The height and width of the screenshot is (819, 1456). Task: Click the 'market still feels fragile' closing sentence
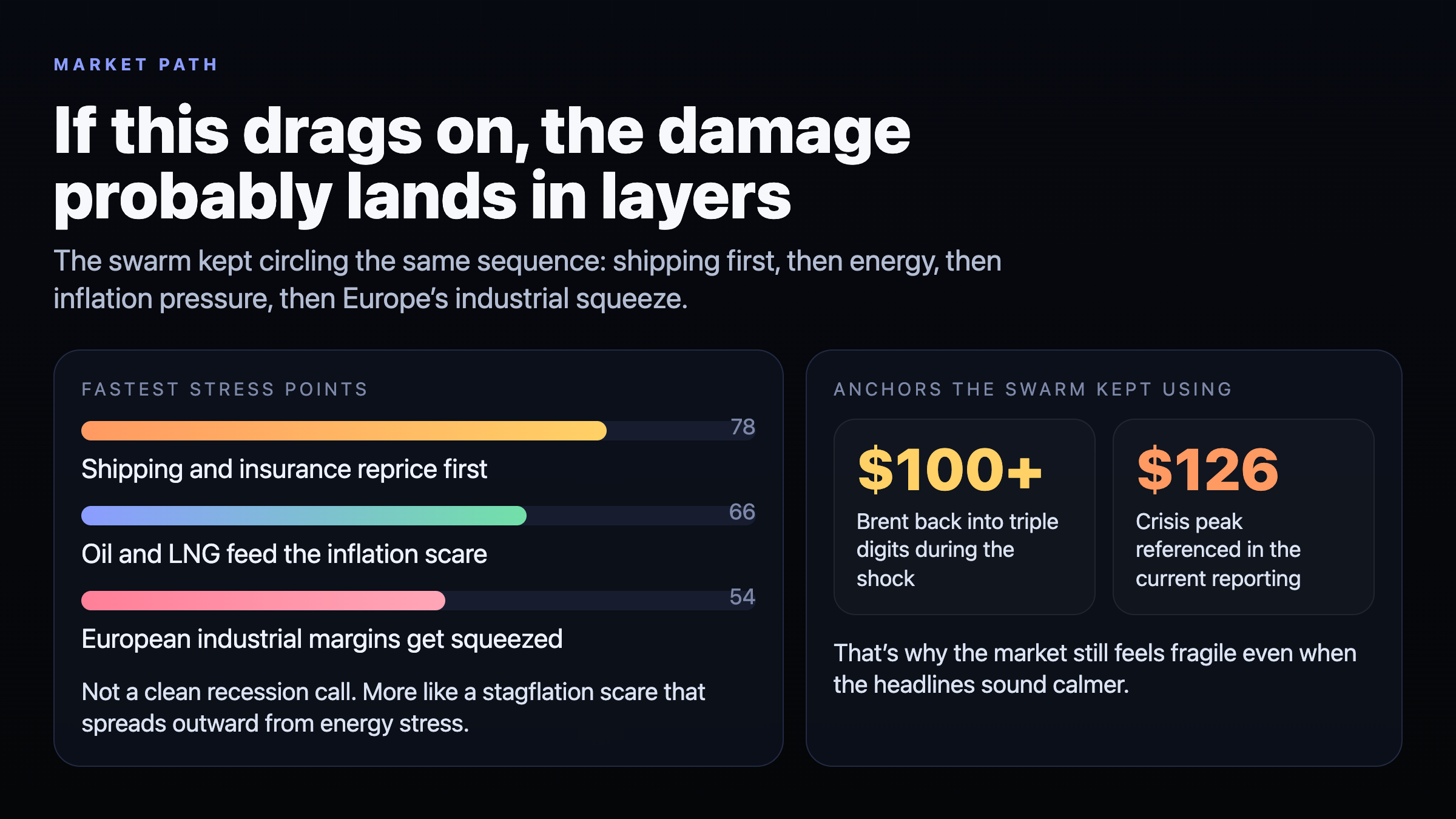(x=1094, y=669)
